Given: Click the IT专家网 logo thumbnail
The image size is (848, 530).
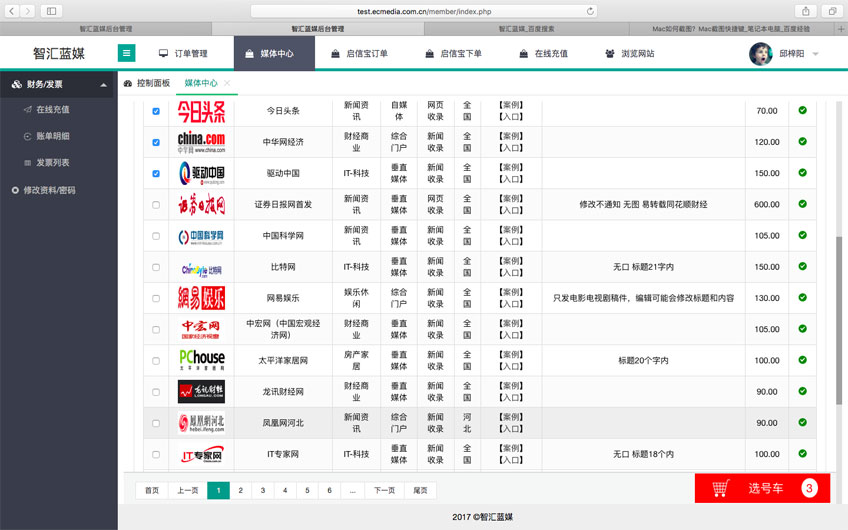Looking at the screenshot, I should 201,455.
